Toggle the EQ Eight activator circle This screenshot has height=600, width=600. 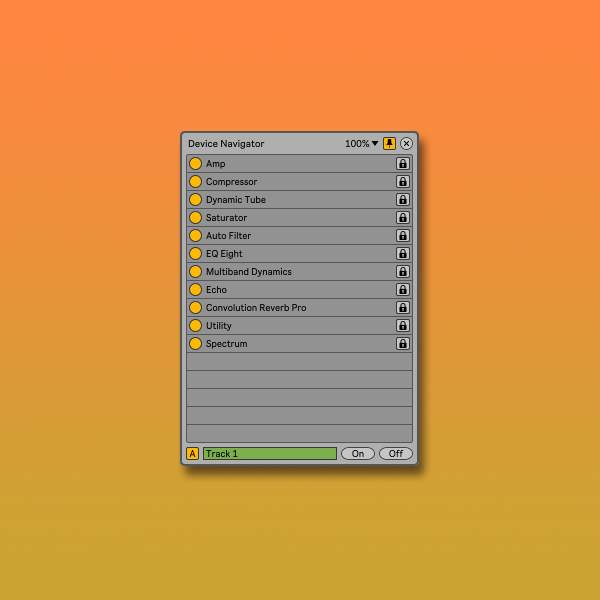[x=196, y=254]
